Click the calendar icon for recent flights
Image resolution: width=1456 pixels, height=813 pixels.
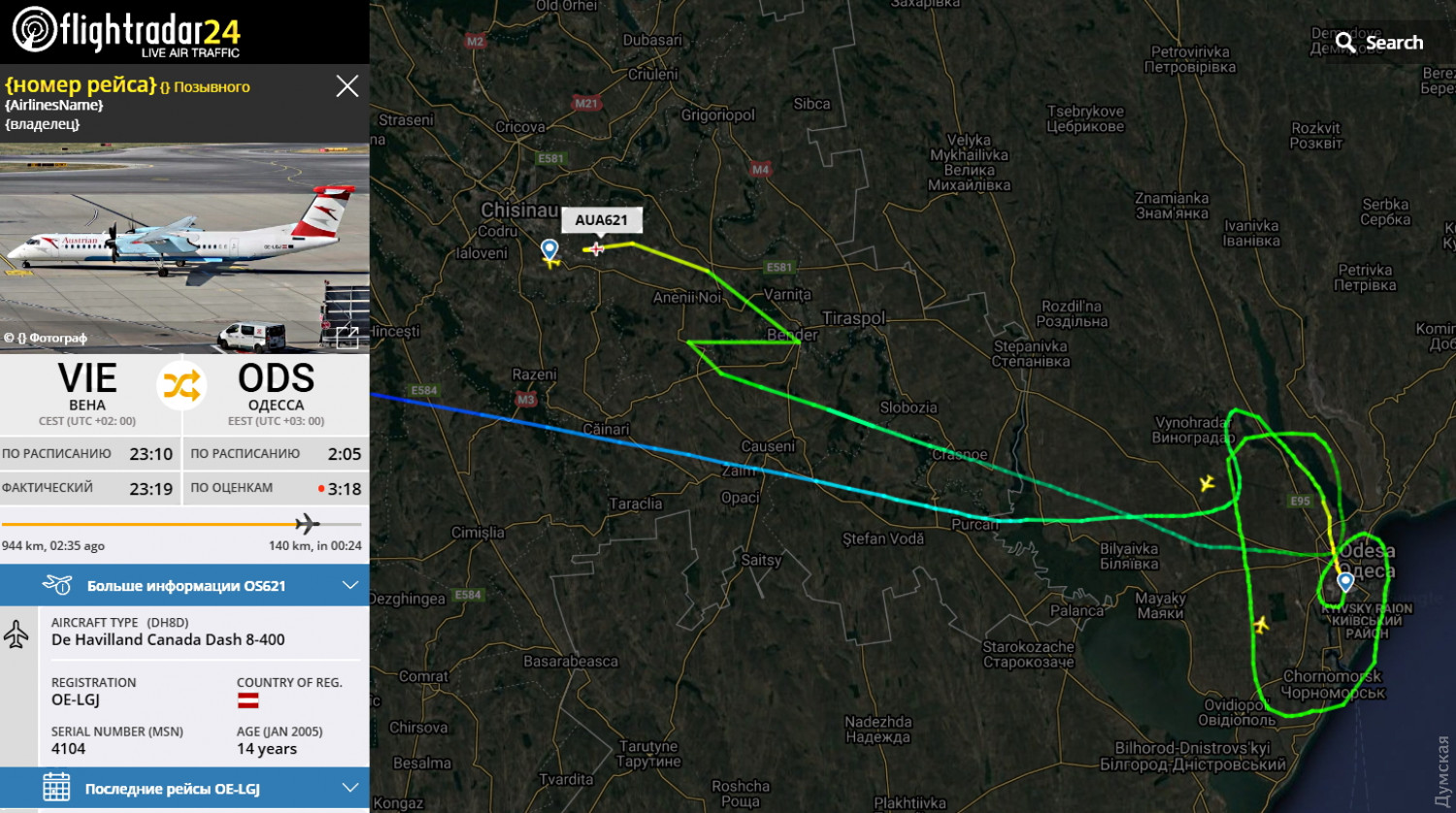[x=56, y=788]
